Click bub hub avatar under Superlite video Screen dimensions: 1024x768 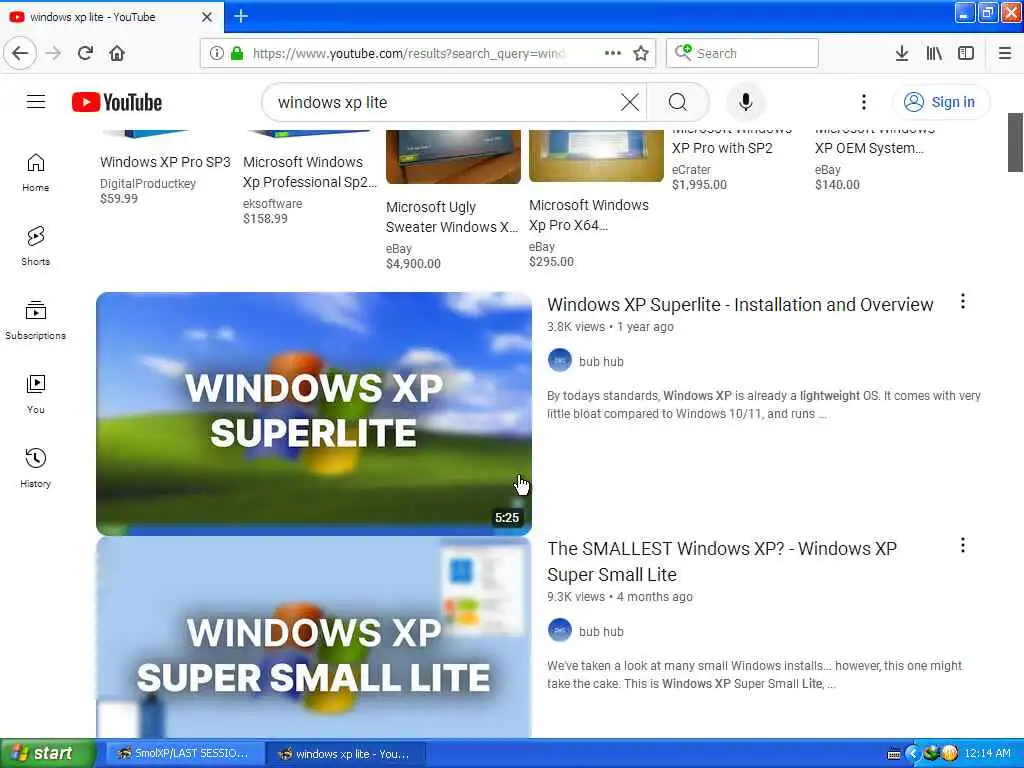pyautogui.click(x=560, y=360)
